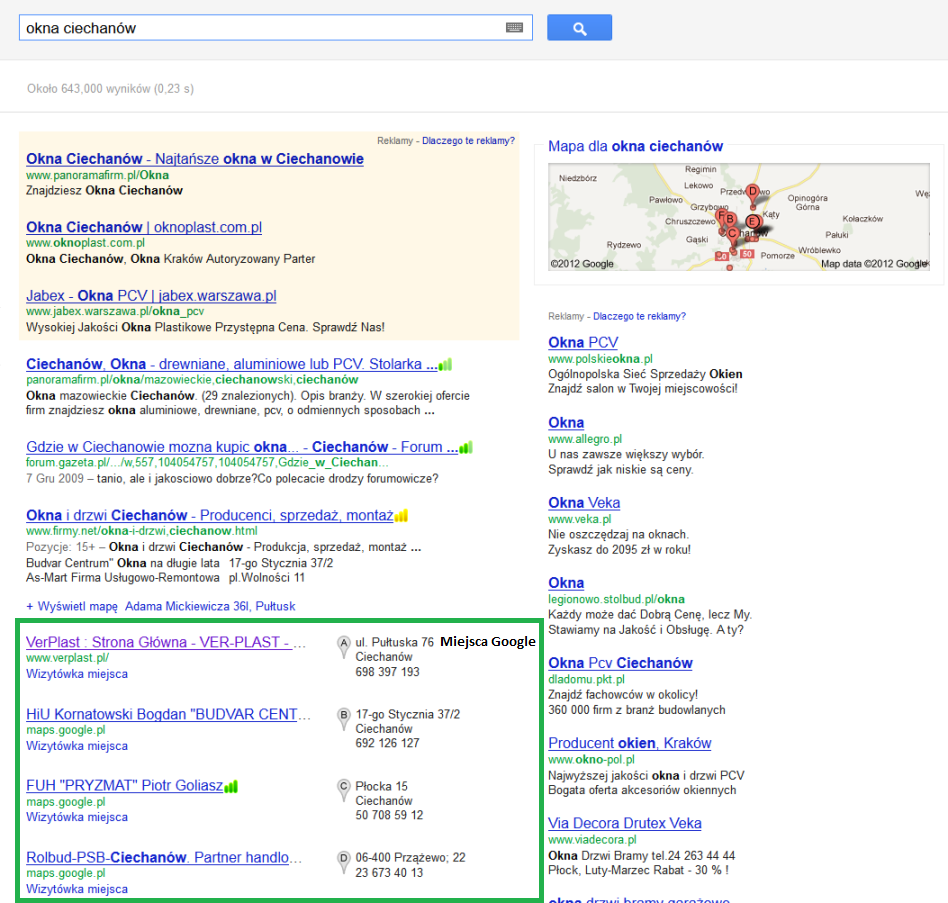Open Producent okien, Kraków ad
Viewport: 948px width, 903px height.
(x=629, y=743)
